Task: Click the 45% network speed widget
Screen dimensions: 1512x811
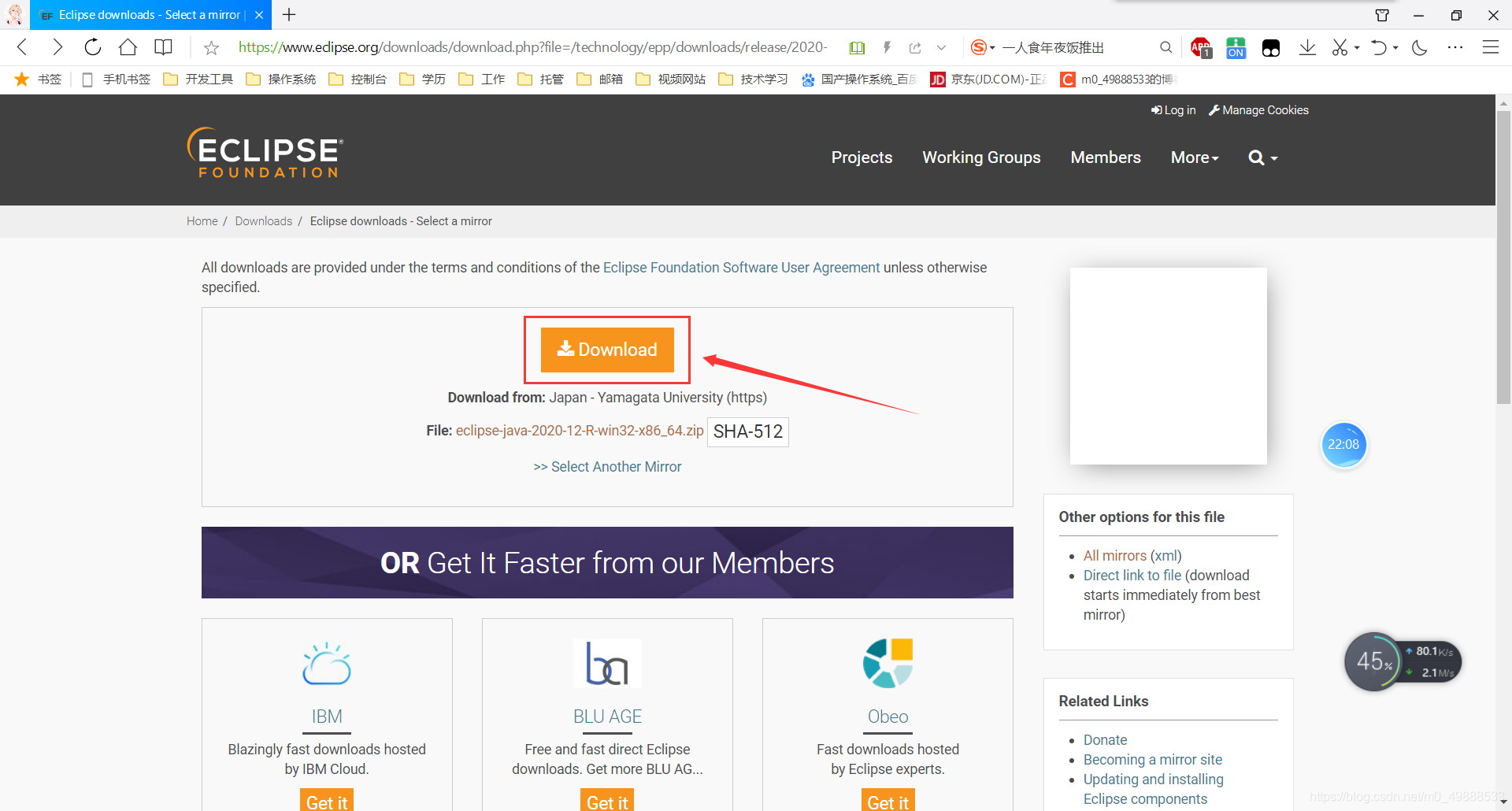Action: tap(1403, 662)
